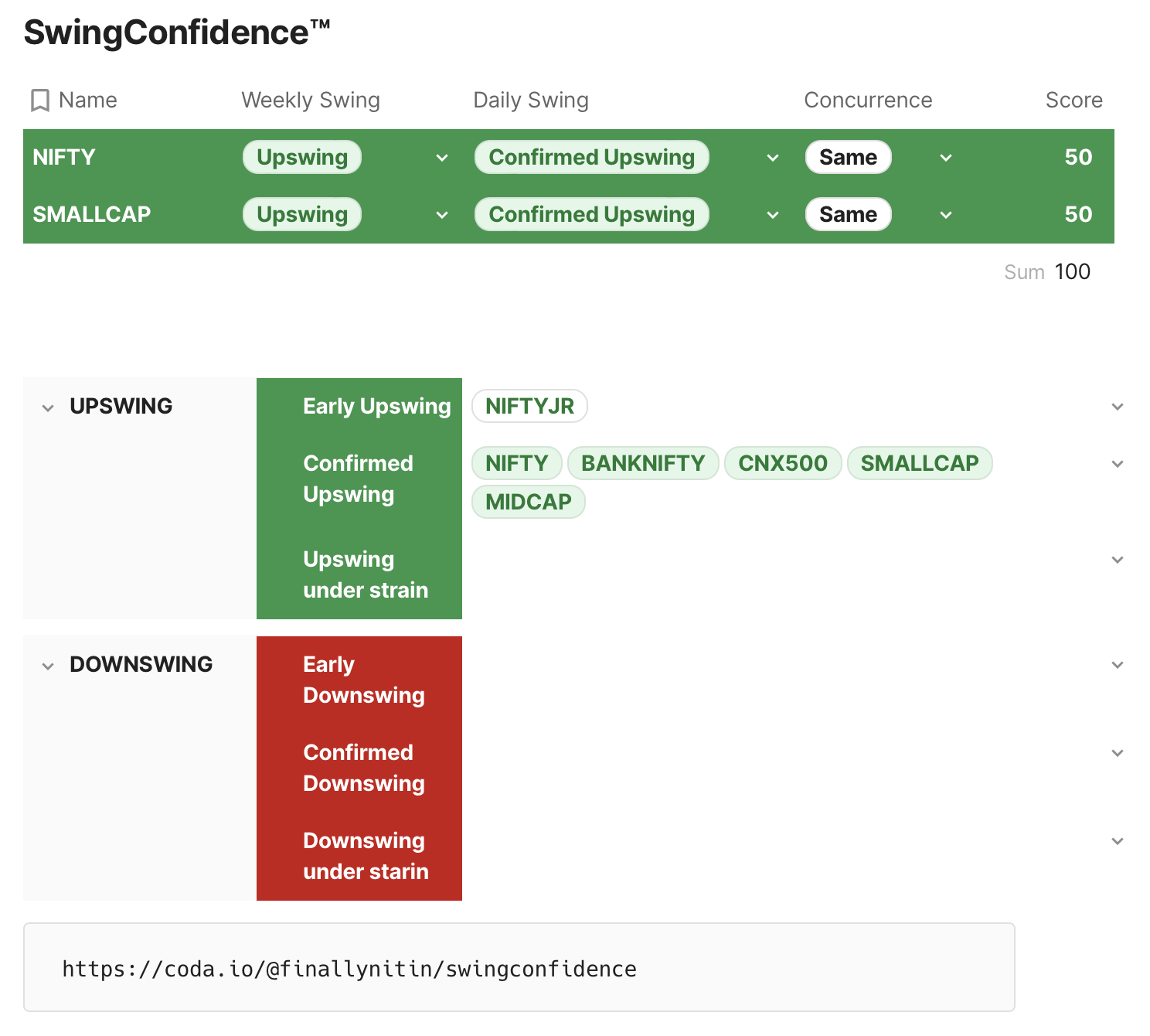Open dropdown arrow in Downswing under starin row
The image size is (1150, 1036).
(1118, 841)
